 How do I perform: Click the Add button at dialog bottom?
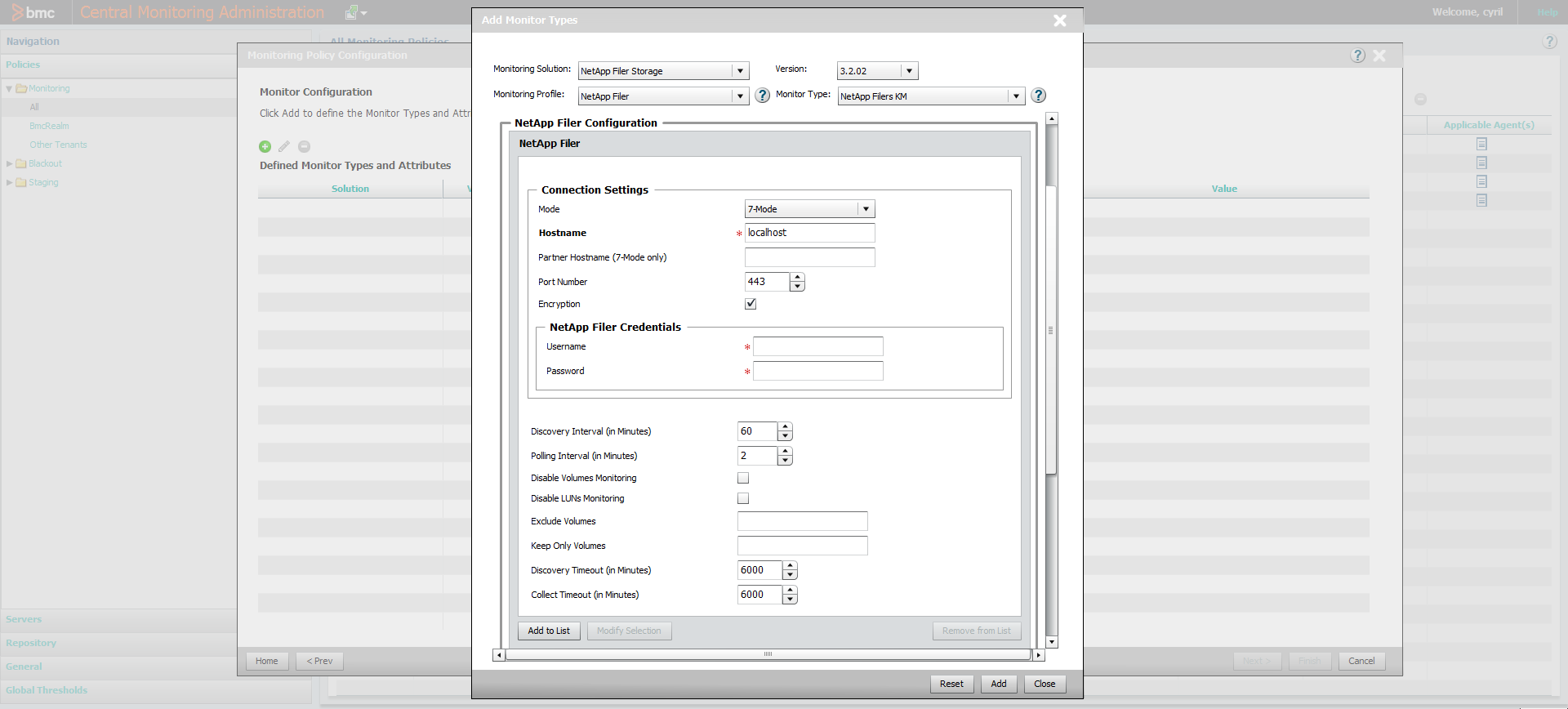click(x=998, y=684)
